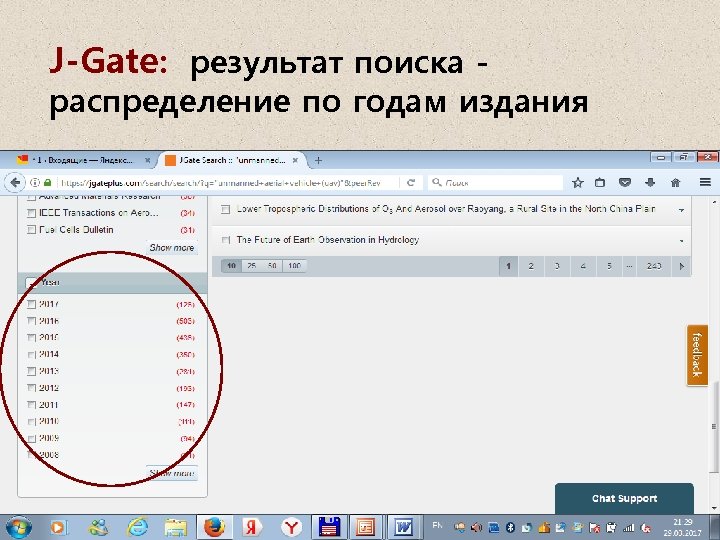720x540 pixels.
Task: Close the JGate Search tab
Action: click(x=296, y=160)
